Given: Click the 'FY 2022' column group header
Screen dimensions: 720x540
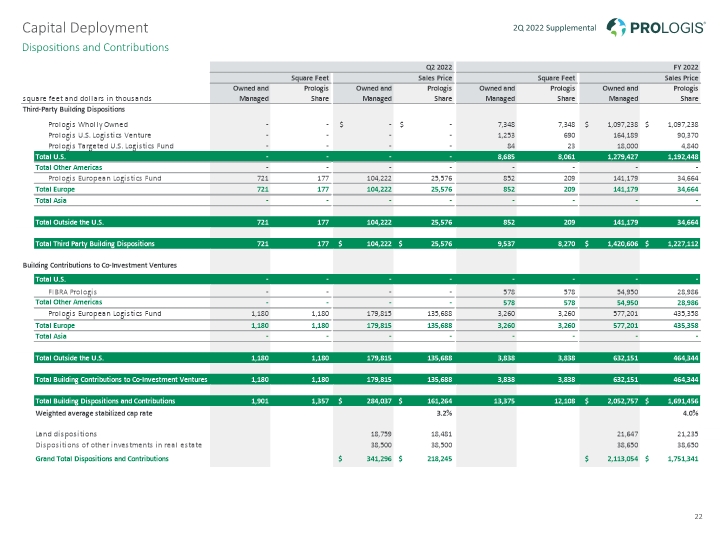Looking at the screenshot, I should [686, 67].
